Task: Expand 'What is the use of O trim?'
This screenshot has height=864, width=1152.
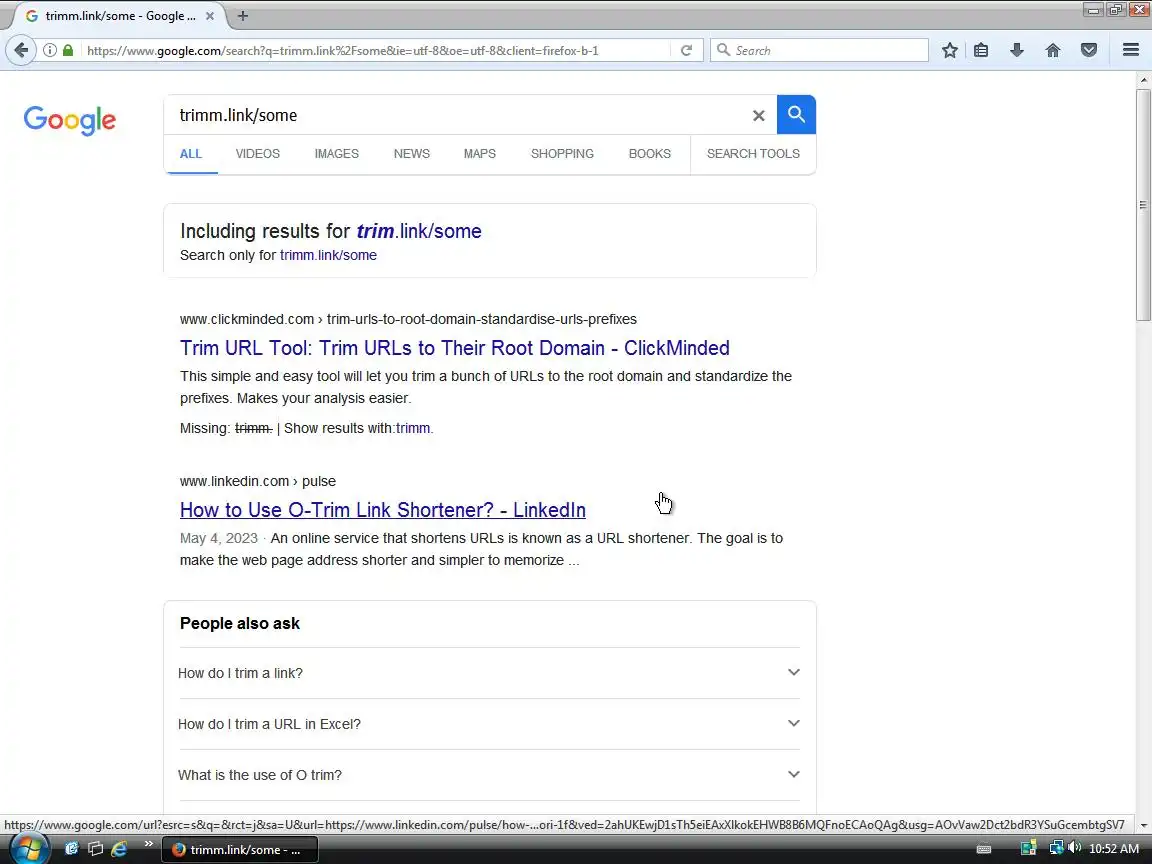Action: 489,775
